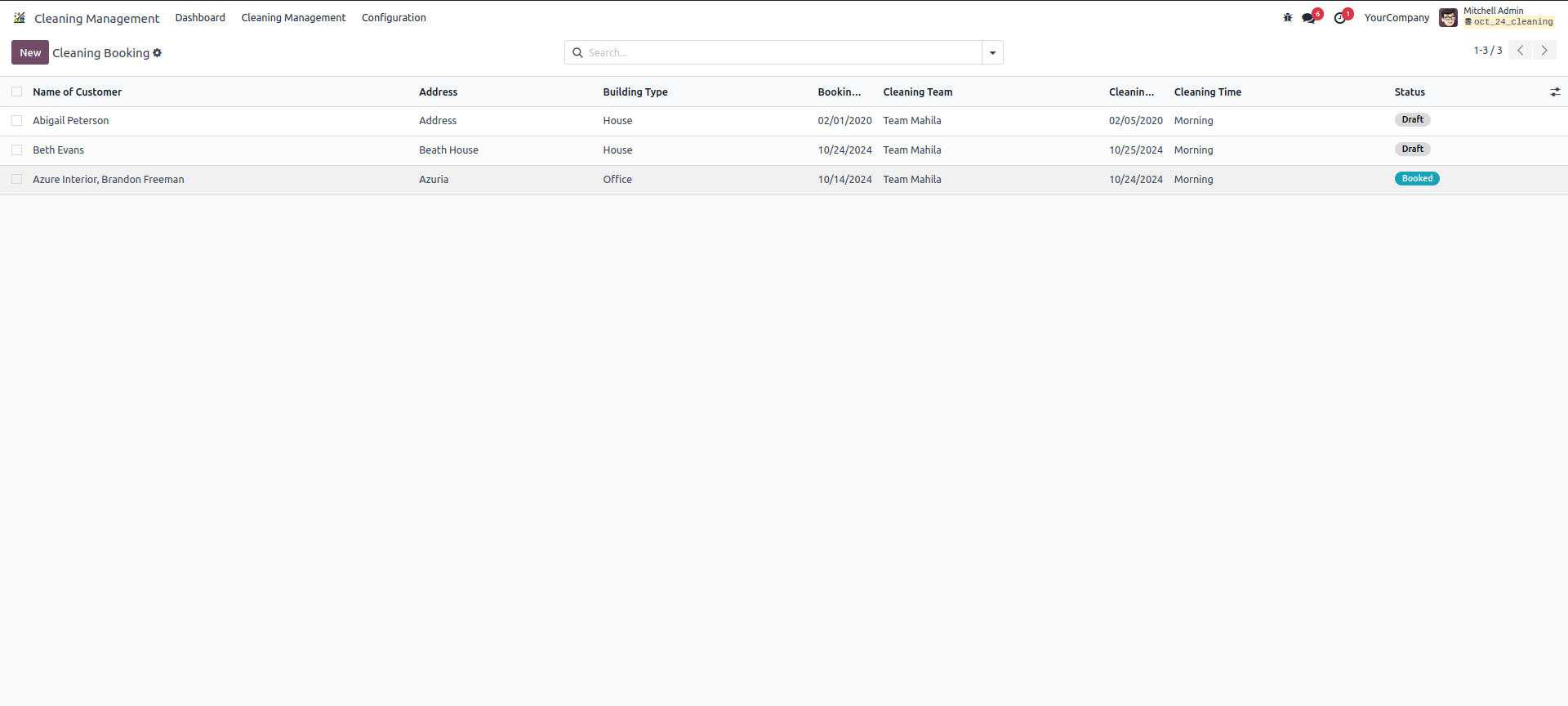
Task: Sort by Address column header
Action: [439, 92]
